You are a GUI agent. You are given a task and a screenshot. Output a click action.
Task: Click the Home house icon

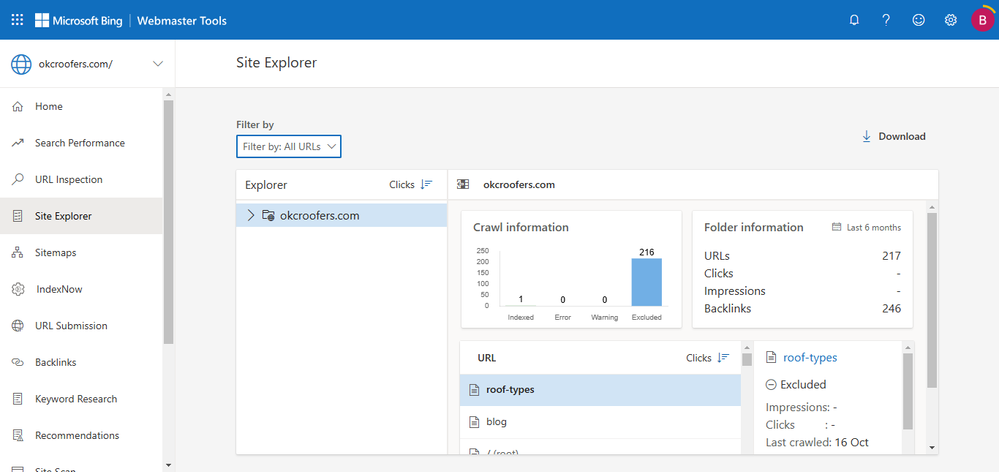(18, 106)
